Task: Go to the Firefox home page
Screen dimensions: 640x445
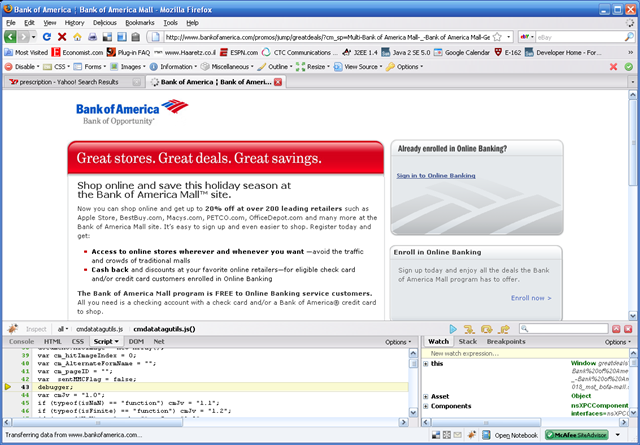Action: click(x=78, y=37)
